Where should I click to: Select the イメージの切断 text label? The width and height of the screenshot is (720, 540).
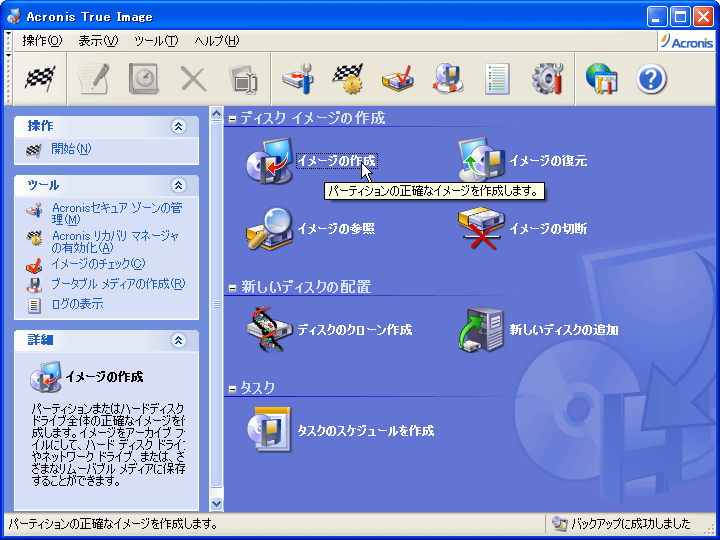tap(548, 228)
